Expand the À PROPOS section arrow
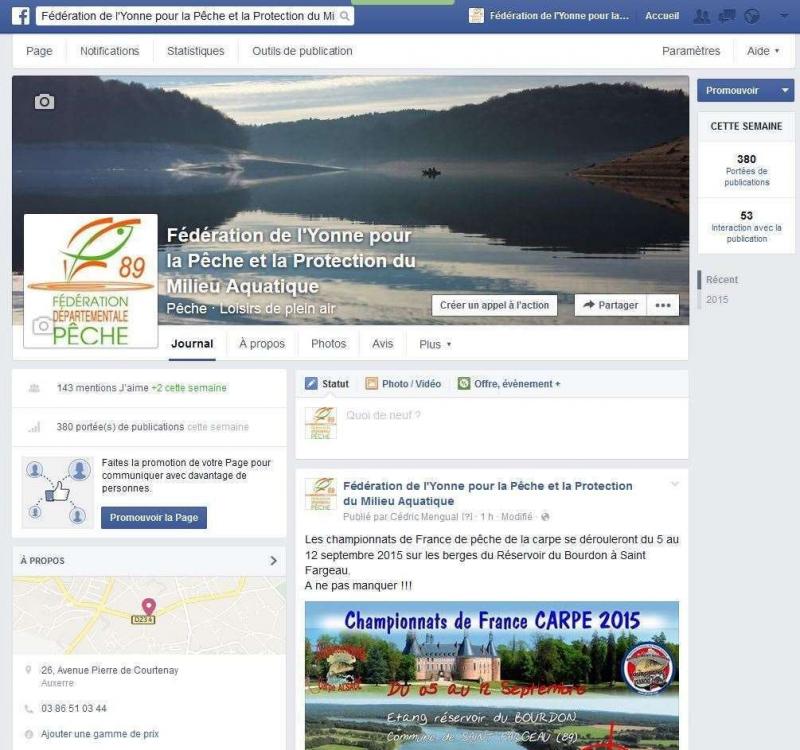This screenshot has height=750, width=800. (273, 561)
